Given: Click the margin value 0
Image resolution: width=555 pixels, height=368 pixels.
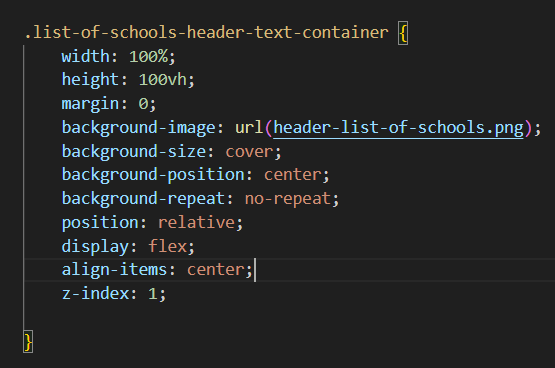Looking at the screenshot, I should tap(143, 104).
